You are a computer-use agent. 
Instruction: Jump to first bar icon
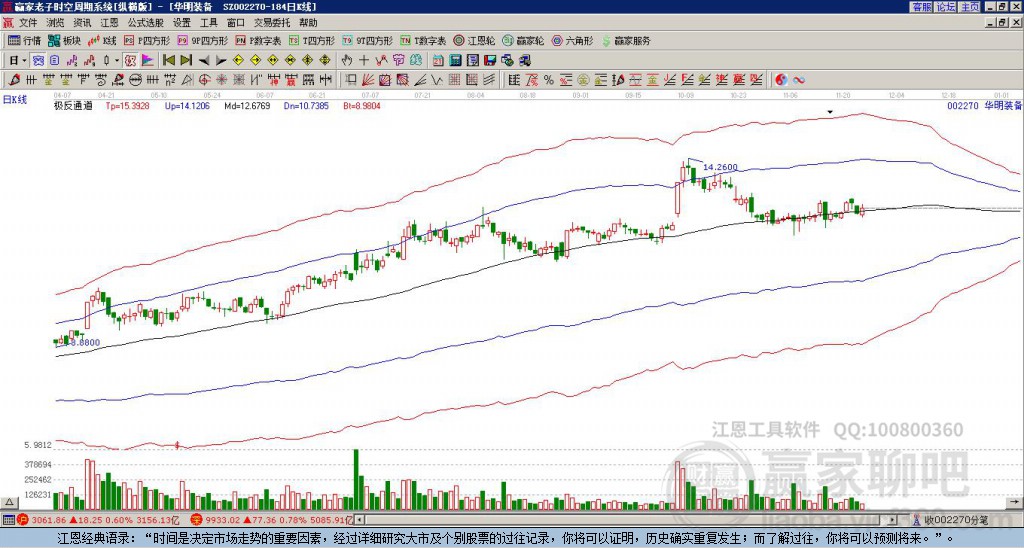click(x=168, y=60)
